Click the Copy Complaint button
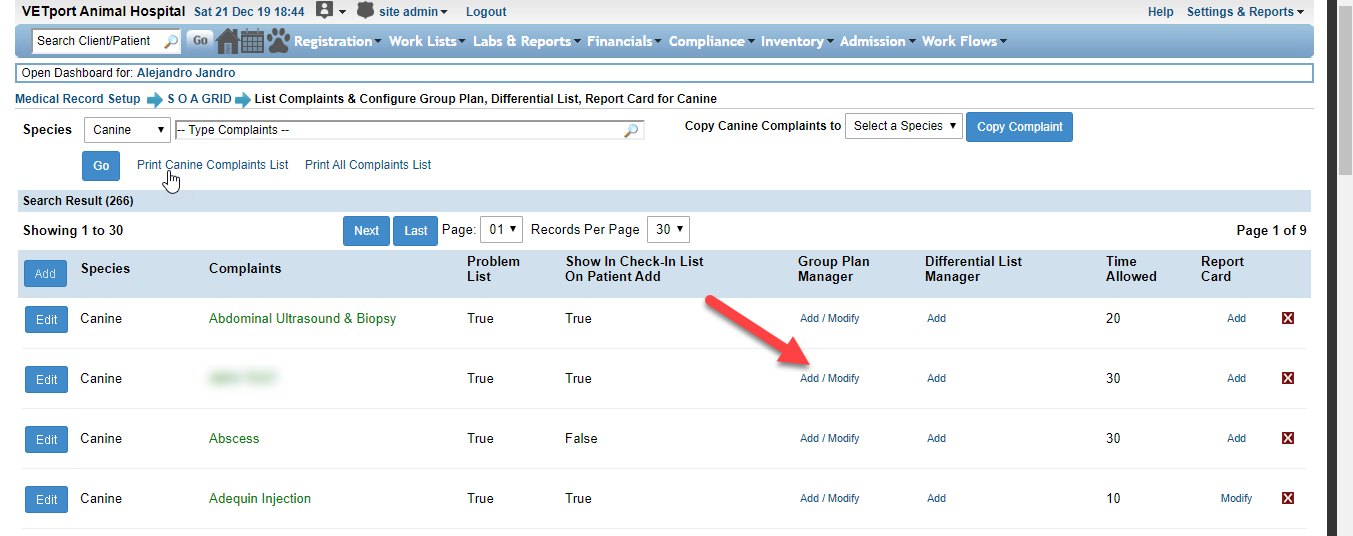The image size is (1353, 536). tap(1019, 127)
